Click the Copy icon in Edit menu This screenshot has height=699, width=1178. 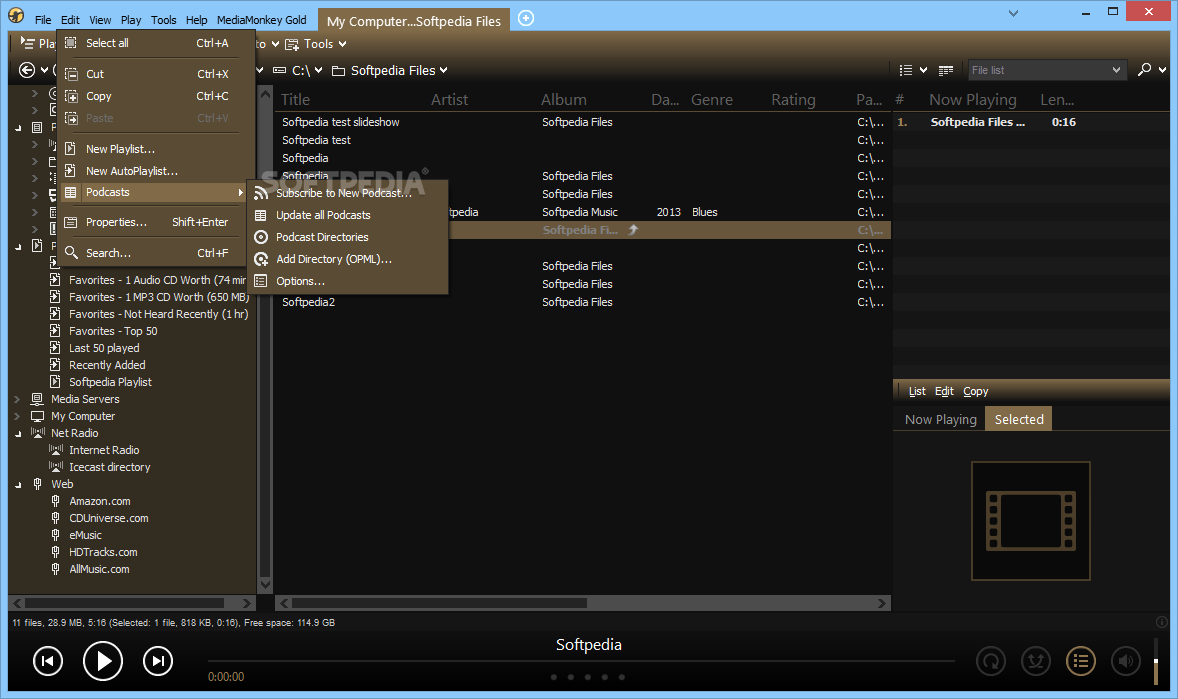click(x=71, y=96)
